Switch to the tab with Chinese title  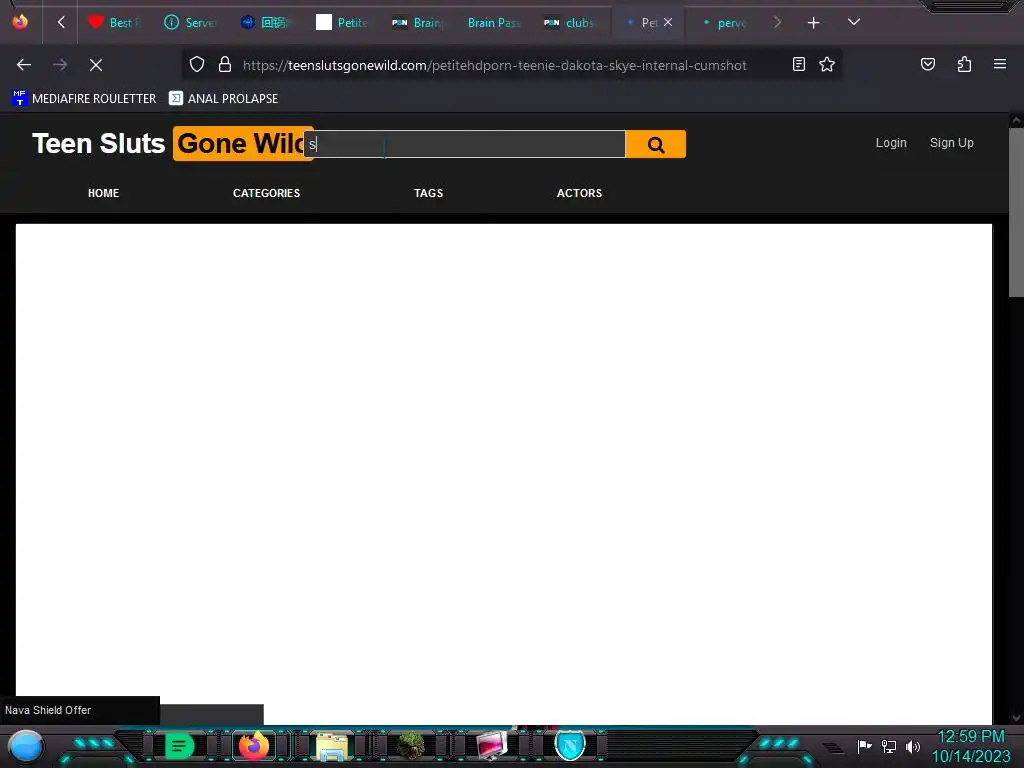click(266, 22)
